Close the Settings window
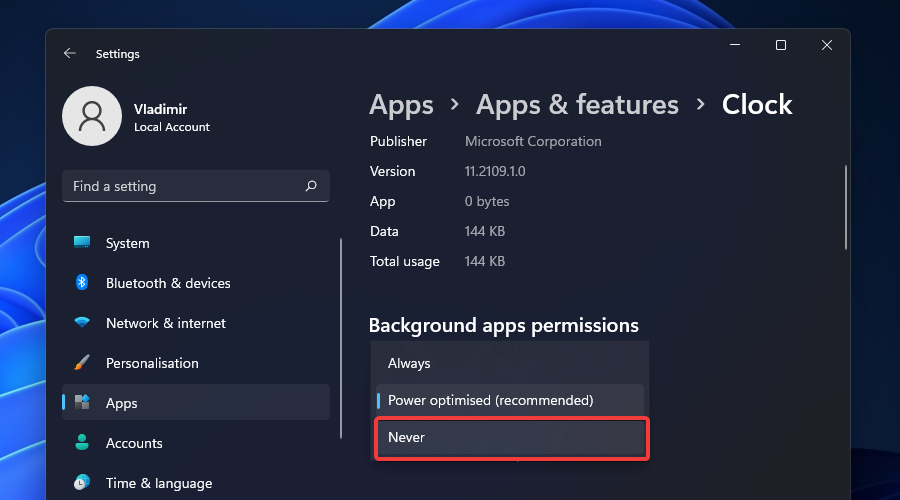Image resolution: width=900 pixels, height=500 pixels. [827, 45]
